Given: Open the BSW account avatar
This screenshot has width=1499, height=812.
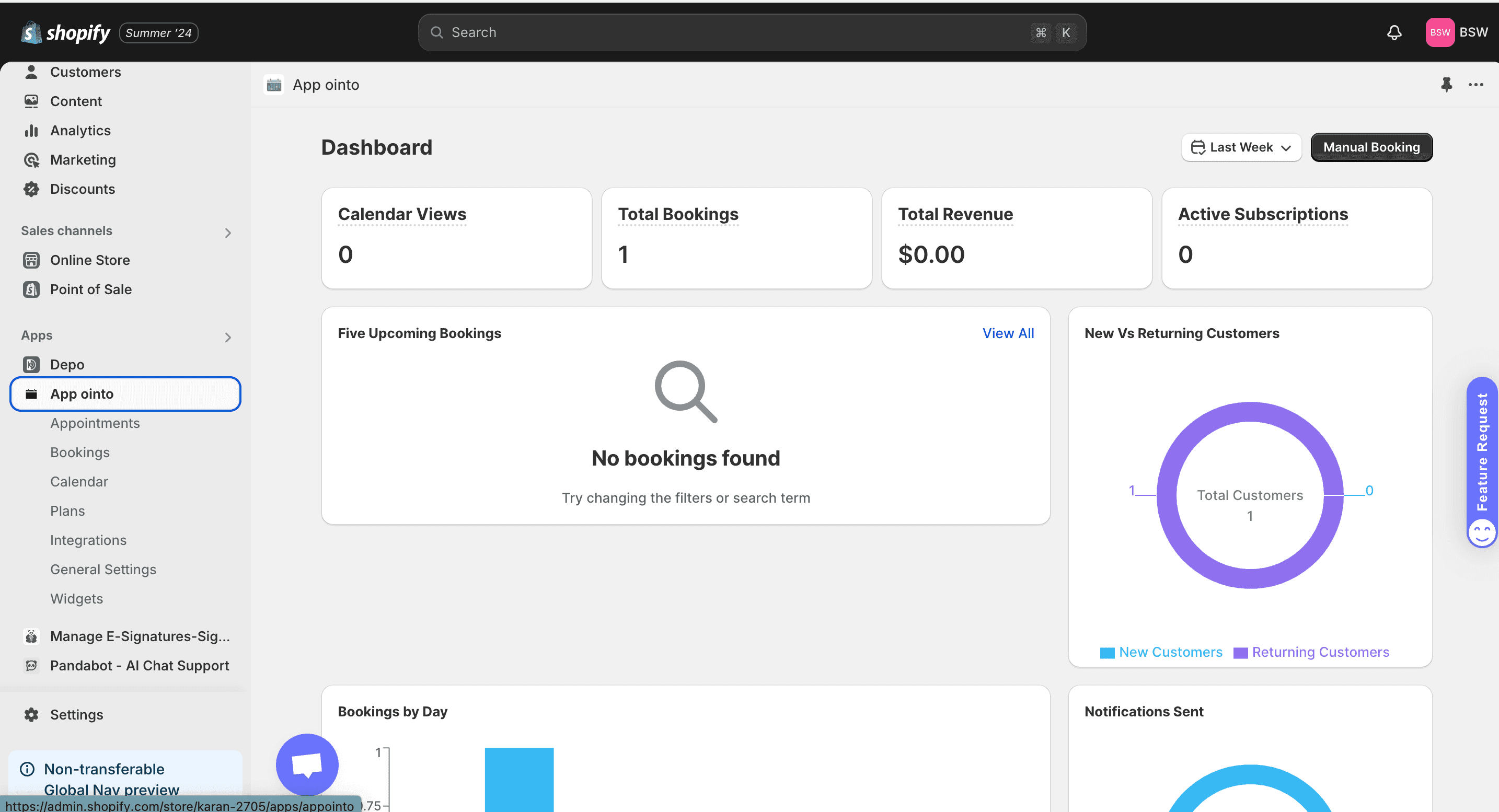Looking at the screenshot, I should (x=1439, y=32).
